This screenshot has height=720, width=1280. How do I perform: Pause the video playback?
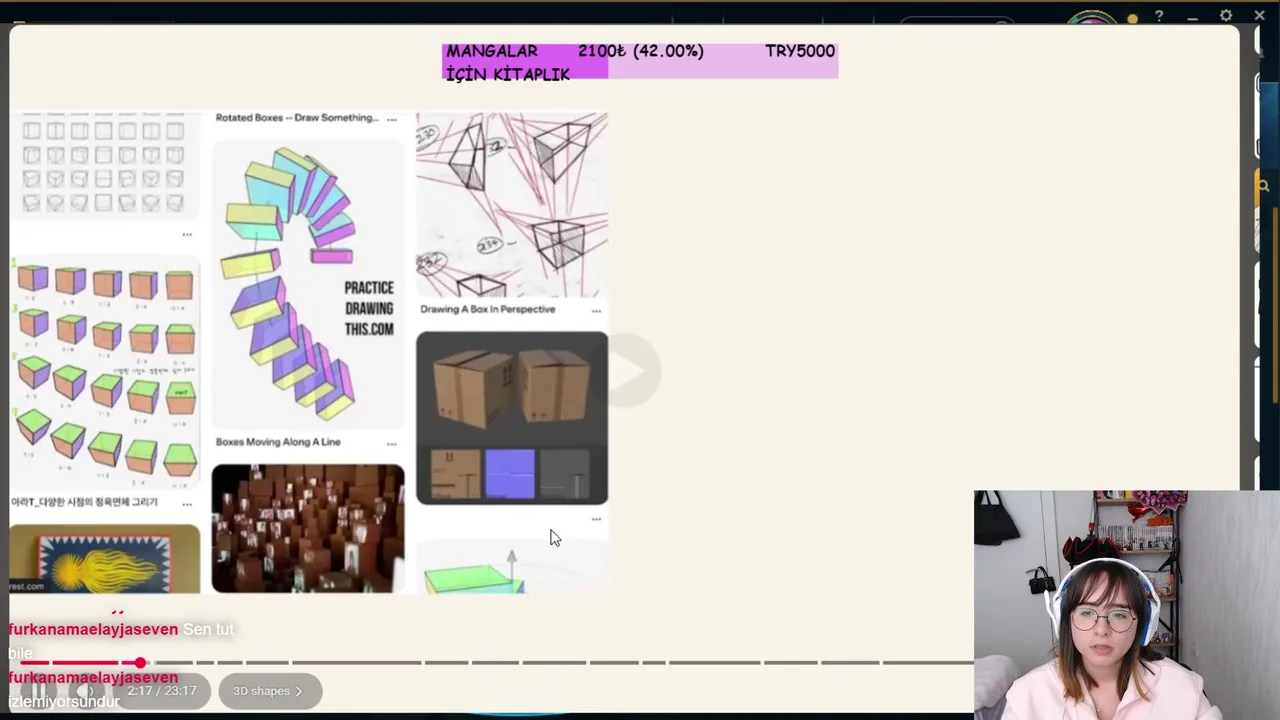coord(38,691)
